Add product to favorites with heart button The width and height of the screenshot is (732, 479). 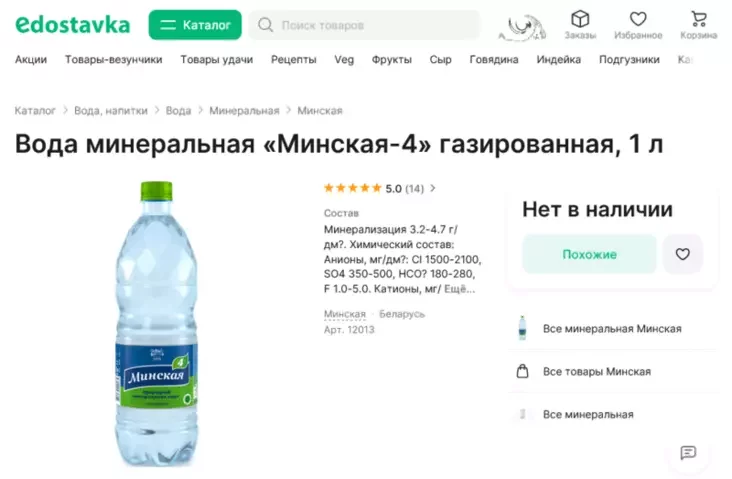pyautogui.click(x=682, y=254)
